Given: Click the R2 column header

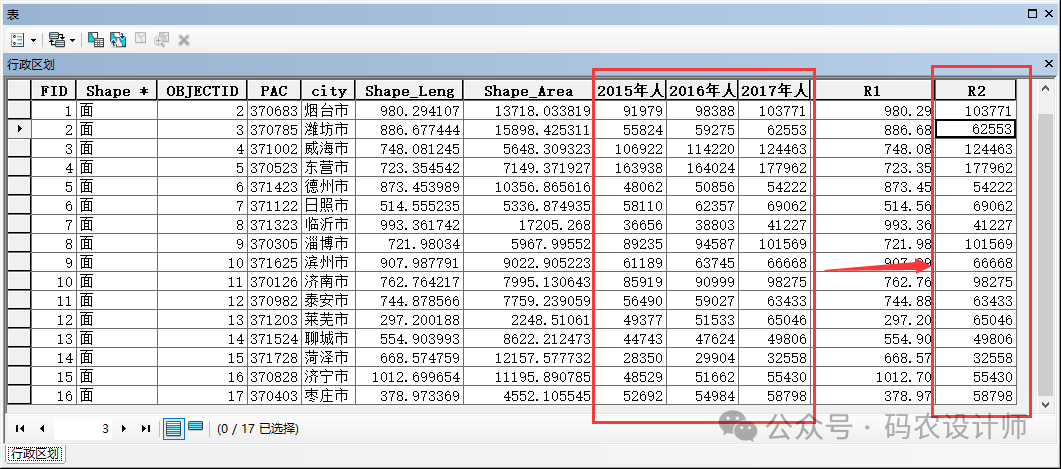Looking at the screenshot, I should (976, 90).
